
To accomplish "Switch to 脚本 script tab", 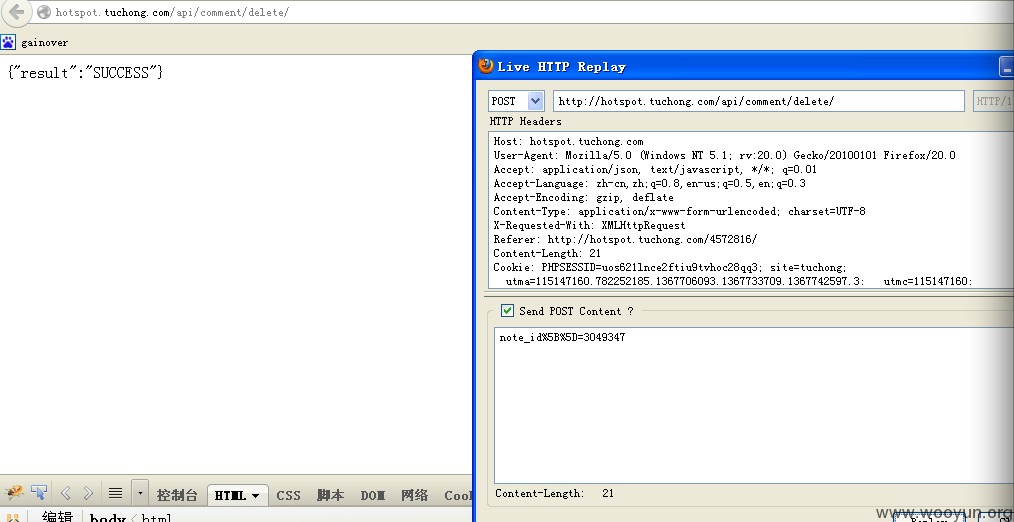I will pos(330,495).
